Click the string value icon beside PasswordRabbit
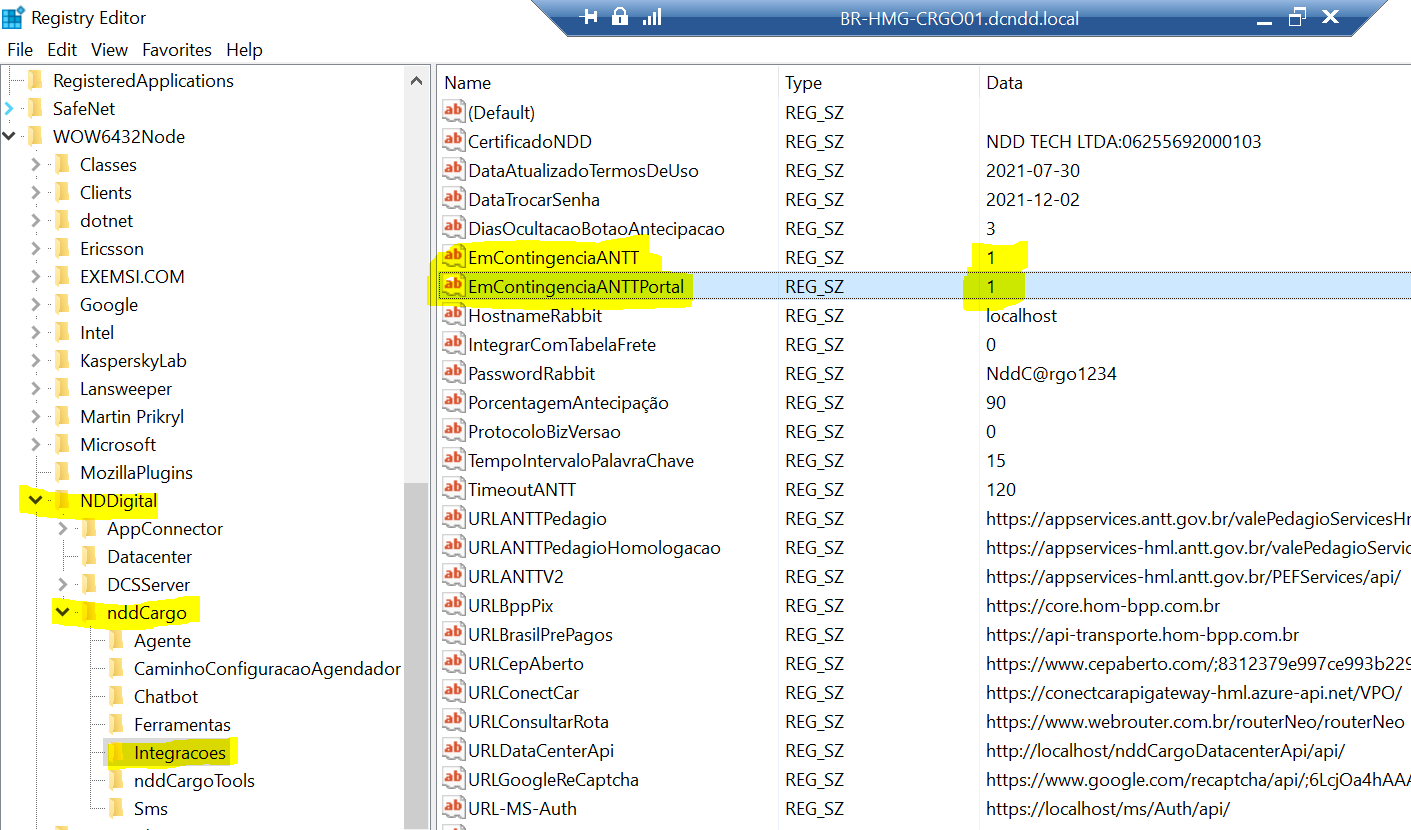 click(x=454, y=374)
